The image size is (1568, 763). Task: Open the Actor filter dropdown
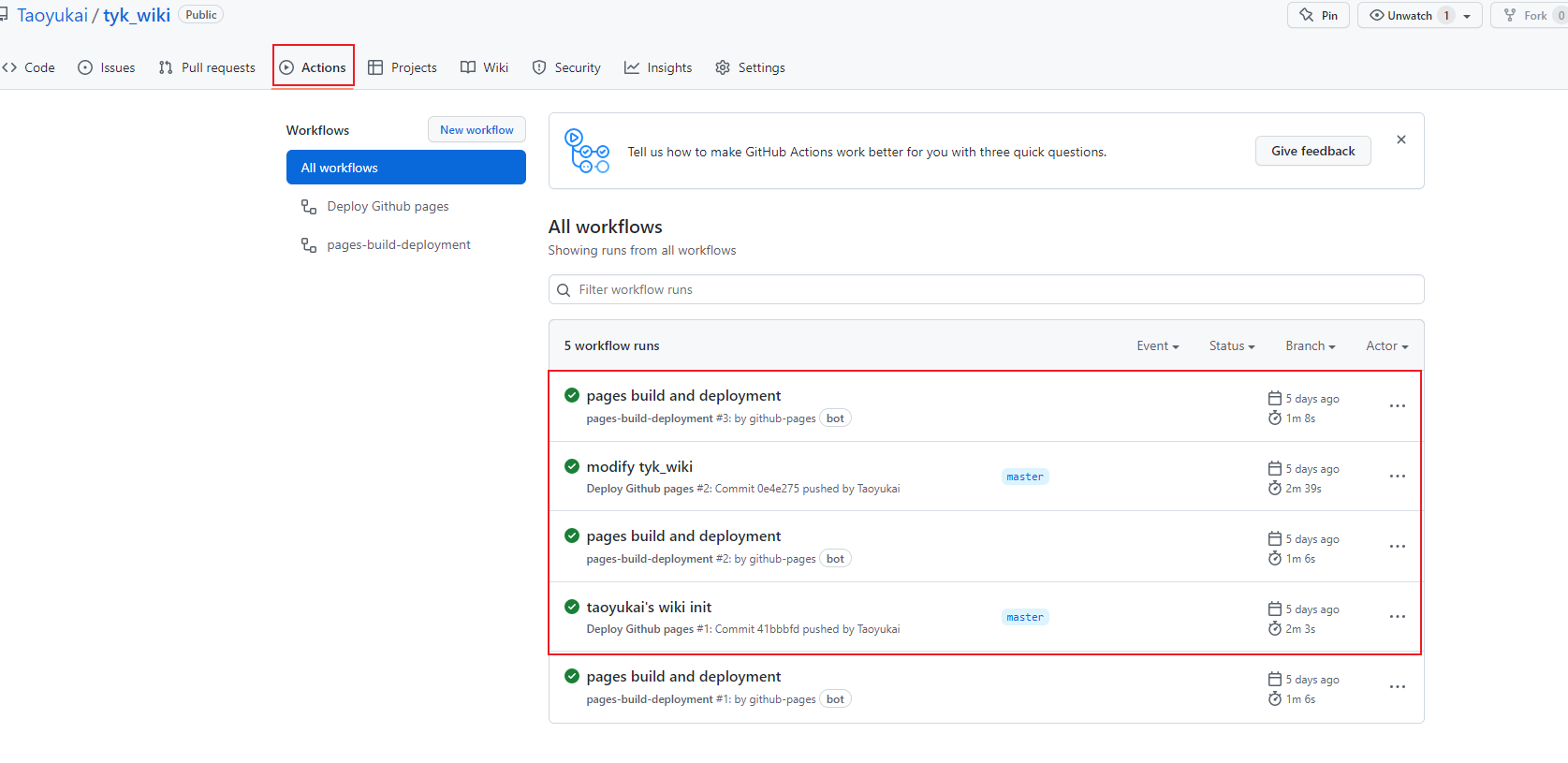[1387, 345]
